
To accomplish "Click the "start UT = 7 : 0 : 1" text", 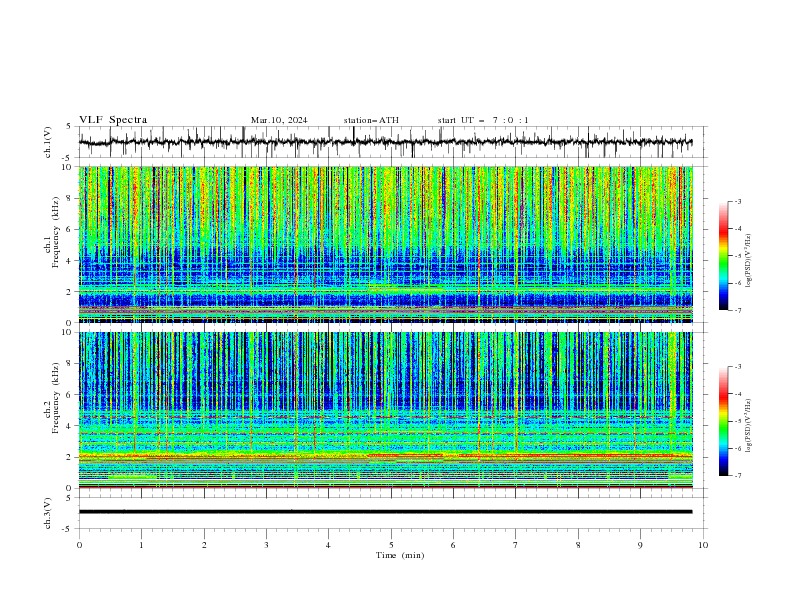I will (483, 120).
